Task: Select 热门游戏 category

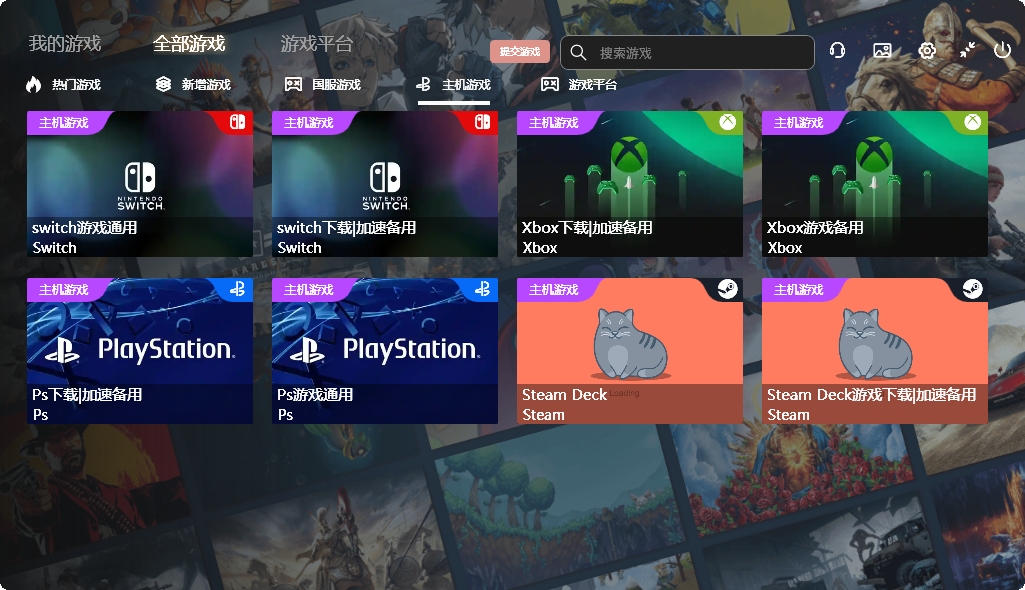Action: pyautogui.click(x=76, y=84)
